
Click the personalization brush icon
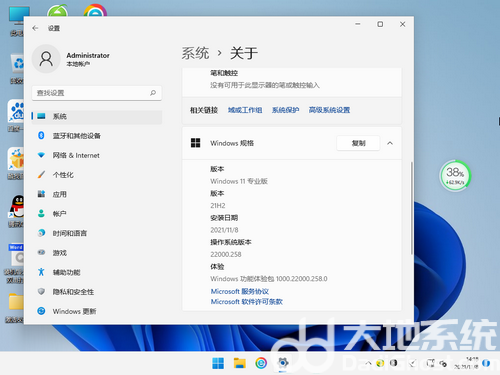point(41,174)
